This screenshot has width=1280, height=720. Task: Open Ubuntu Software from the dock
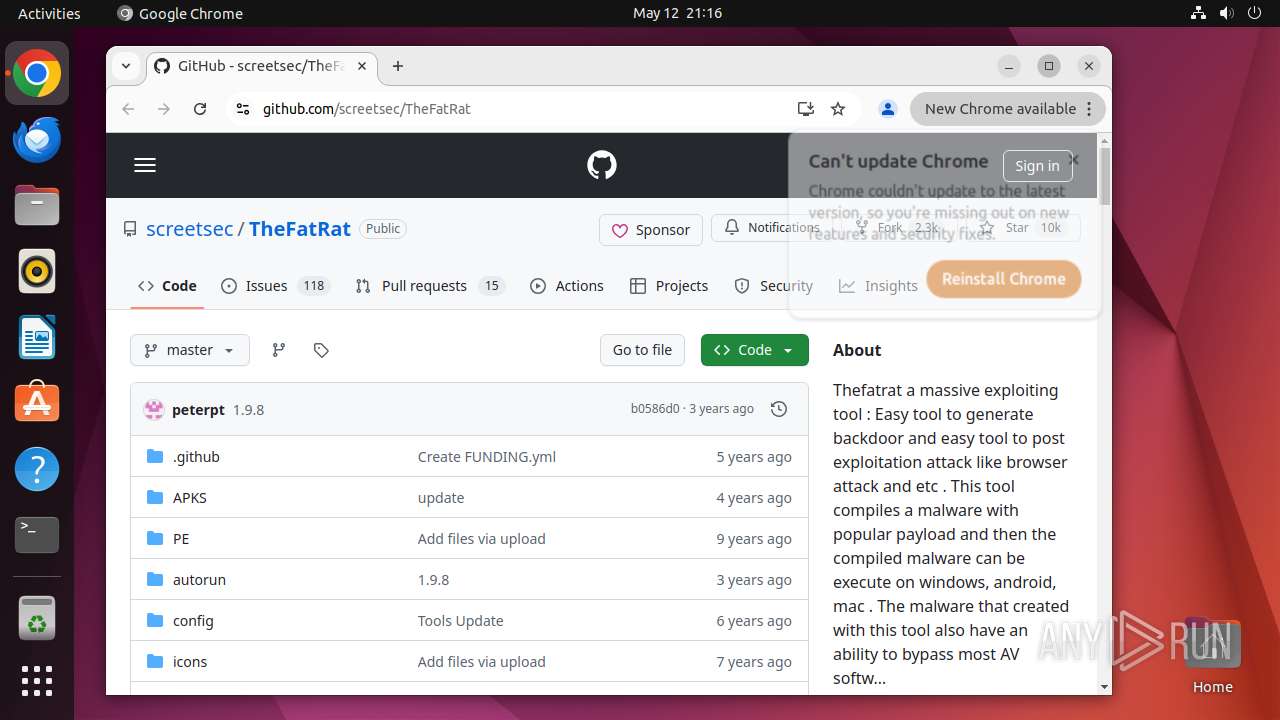[37, 403]
